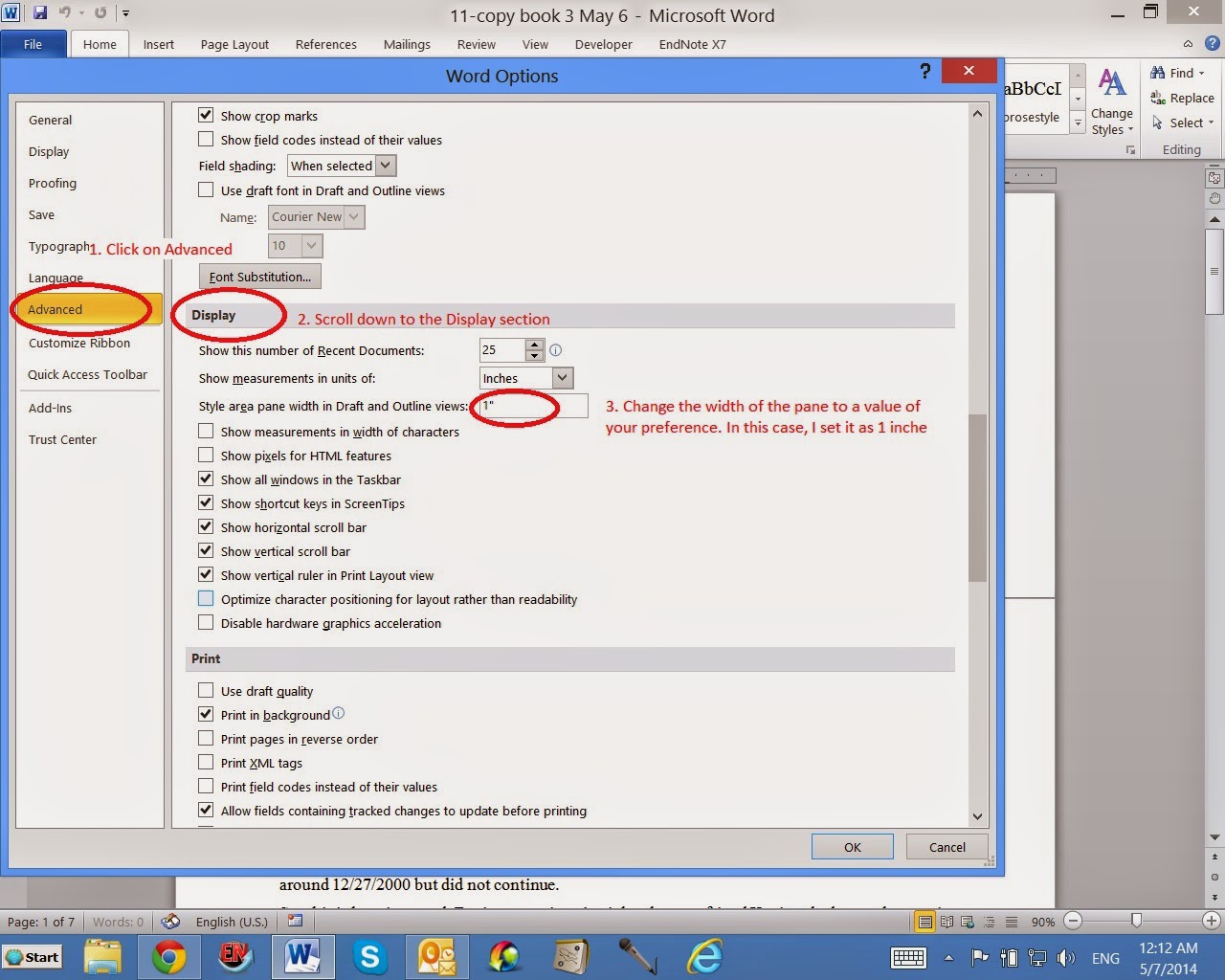This screenshot has height=980, width=1225.
Task: Open Outlook from the taskbar
Action: point(436,957)
